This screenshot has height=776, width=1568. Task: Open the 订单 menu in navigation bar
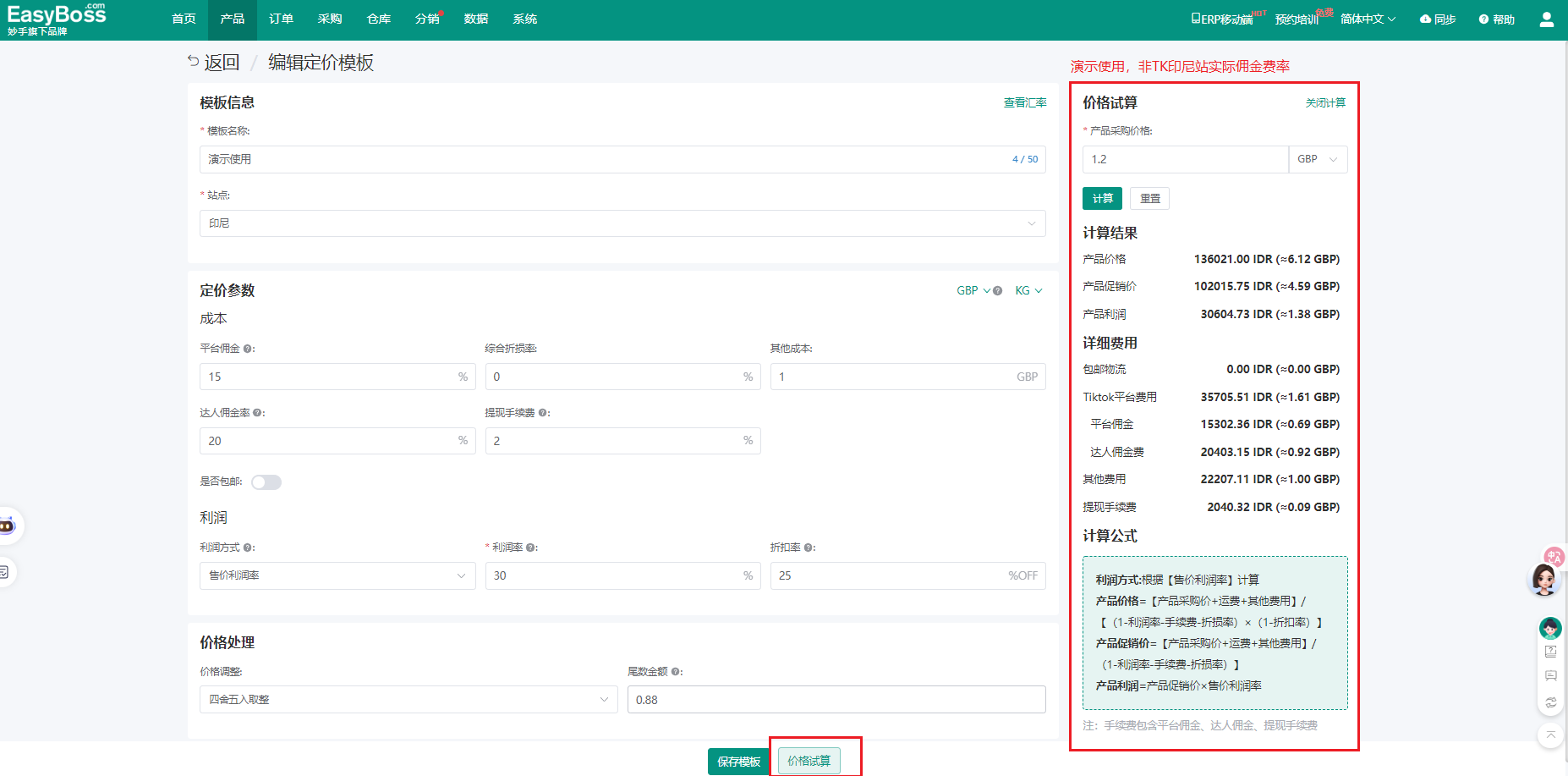[281, 19]
